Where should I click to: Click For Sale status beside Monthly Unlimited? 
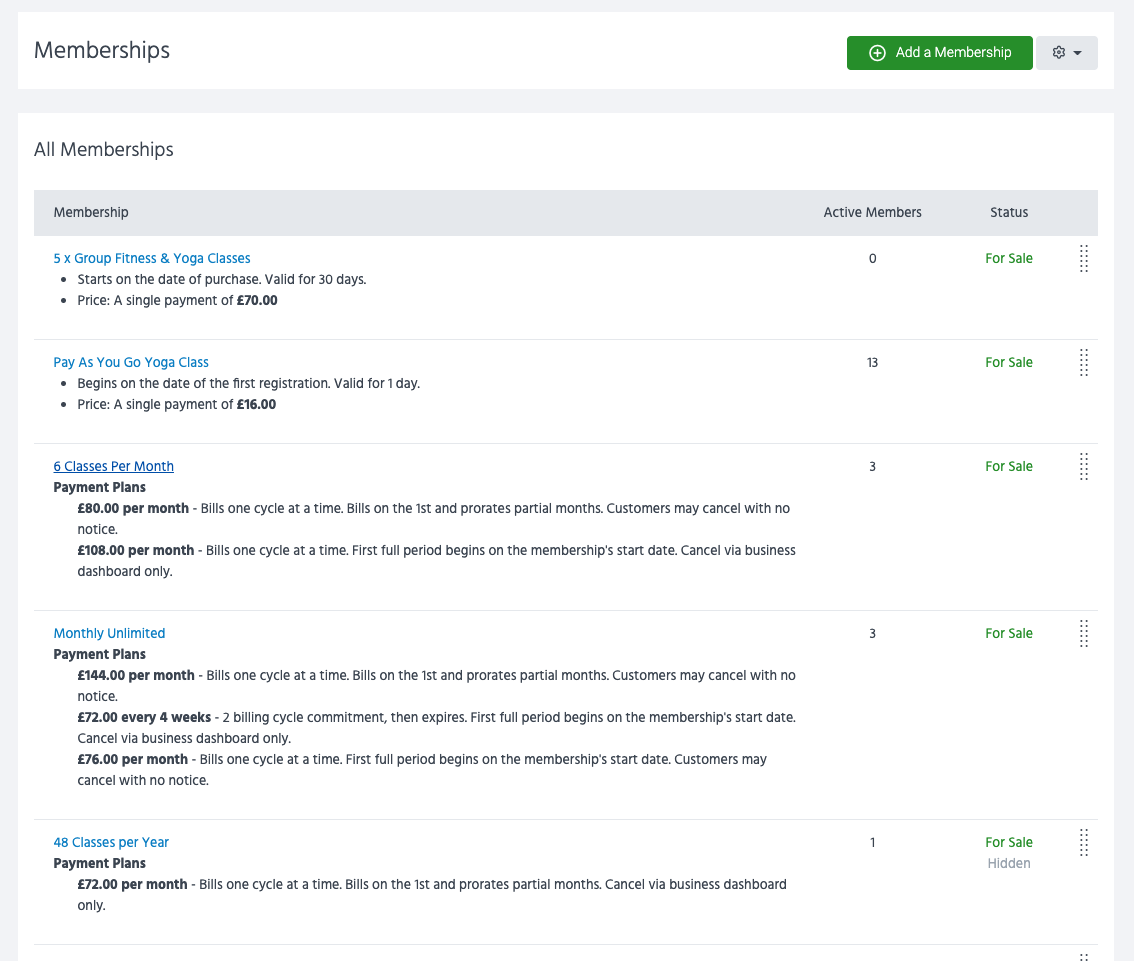coord(1008,633)
